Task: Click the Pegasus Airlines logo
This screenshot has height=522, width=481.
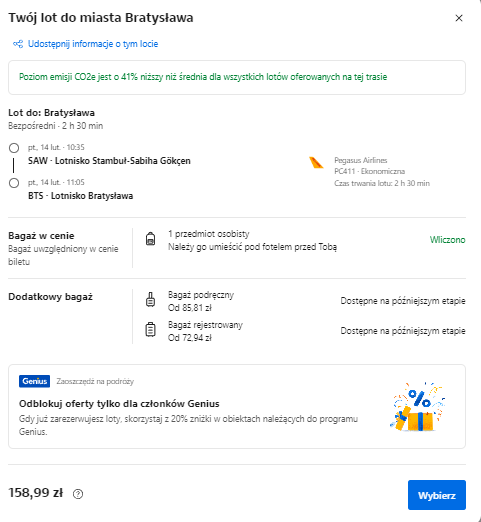Action: 316,163
